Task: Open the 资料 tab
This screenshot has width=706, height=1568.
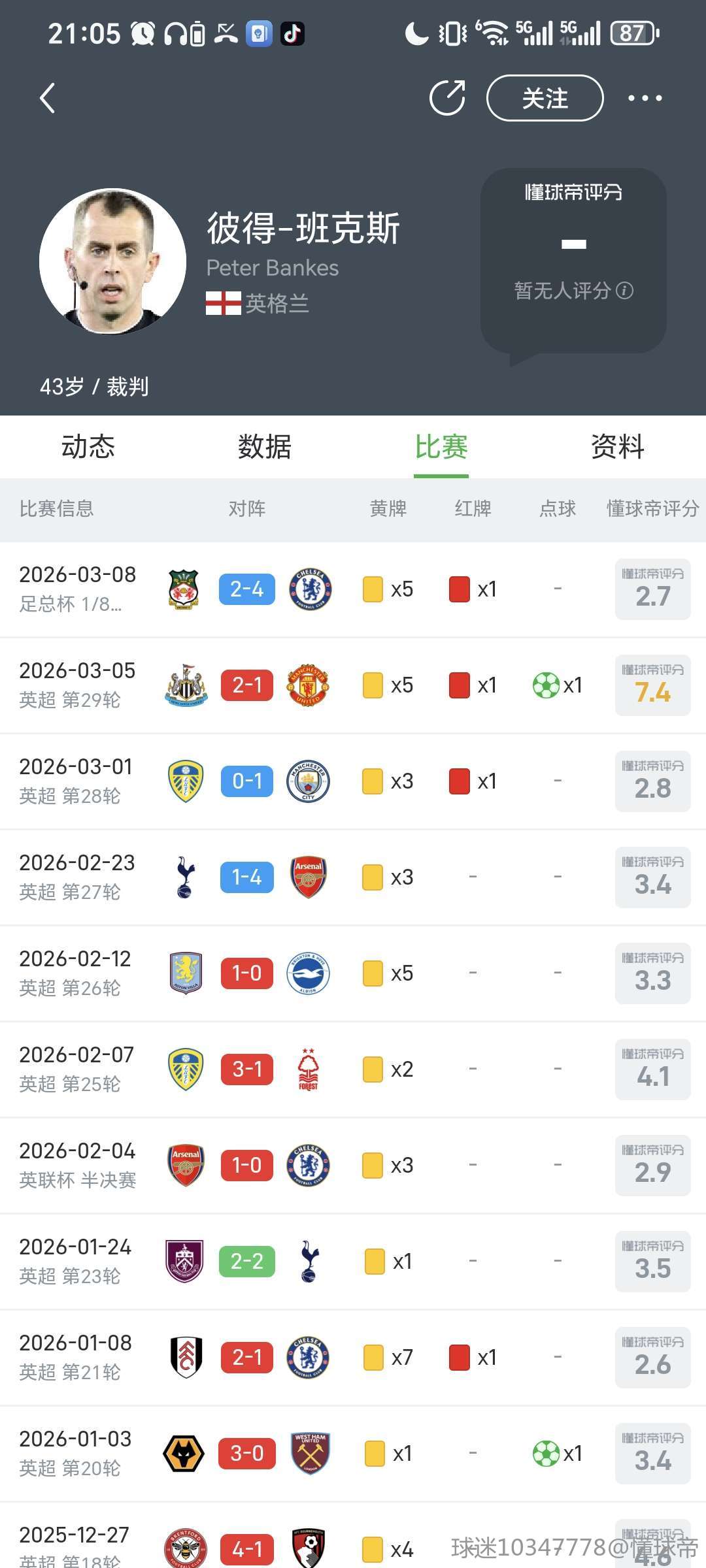Action: [x=618, y=447]
